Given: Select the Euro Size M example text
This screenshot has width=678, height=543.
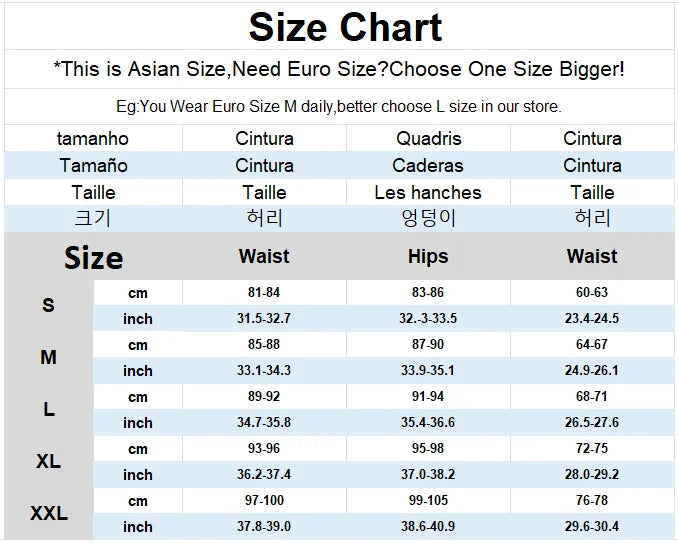Looking at the screenshot, I should pyautogui.click(x=339, y=106).
